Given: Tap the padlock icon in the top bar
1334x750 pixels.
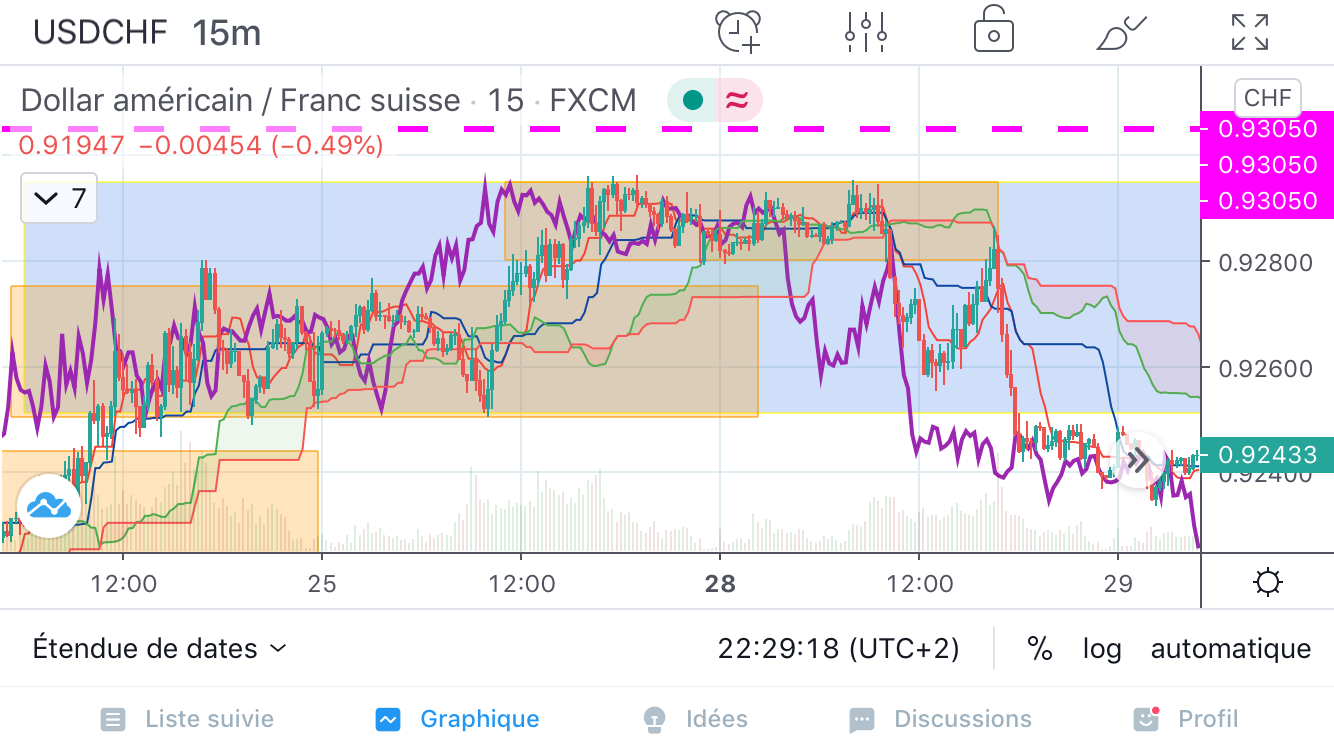Looking at the screenshot, I should 994,31.
